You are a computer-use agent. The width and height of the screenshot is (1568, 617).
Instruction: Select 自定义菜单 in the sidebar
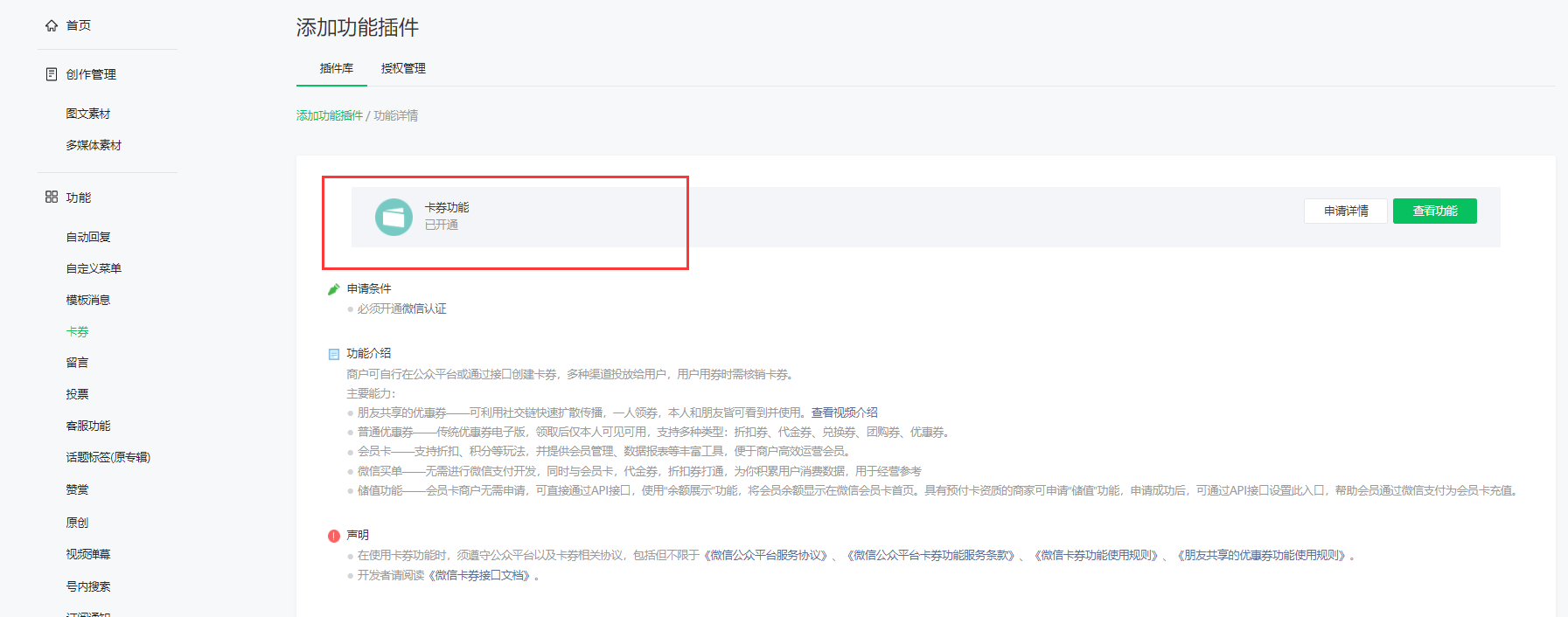coord(94,268)
